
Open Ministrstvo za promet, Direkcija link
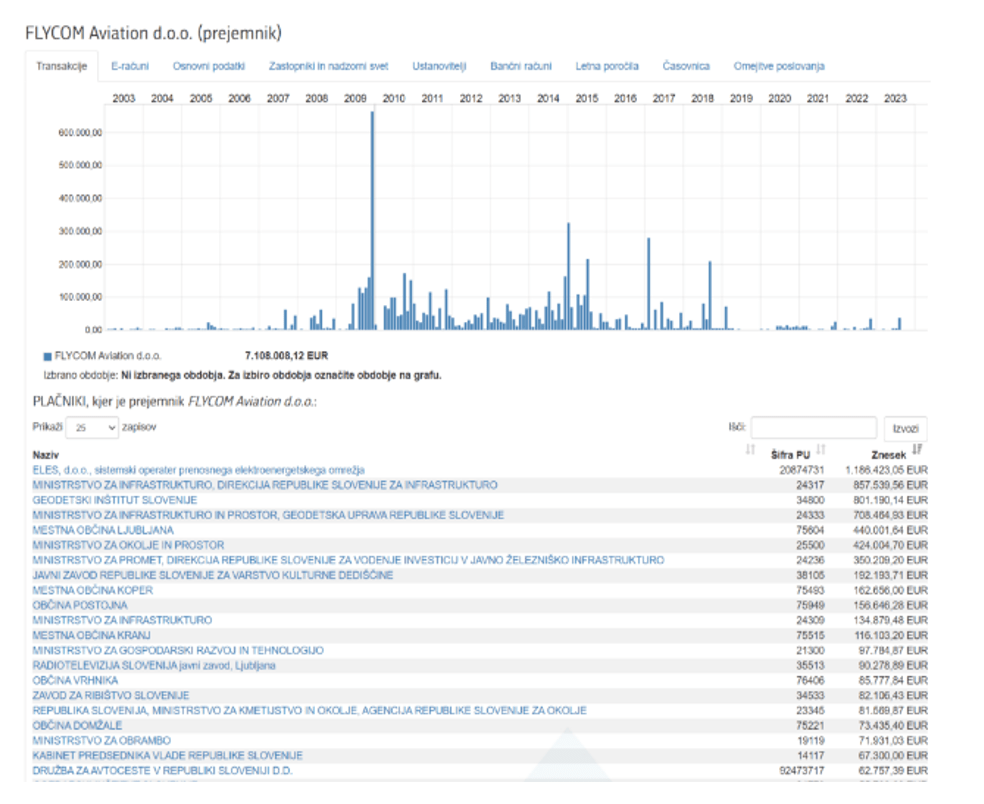(x=348, y=560)
